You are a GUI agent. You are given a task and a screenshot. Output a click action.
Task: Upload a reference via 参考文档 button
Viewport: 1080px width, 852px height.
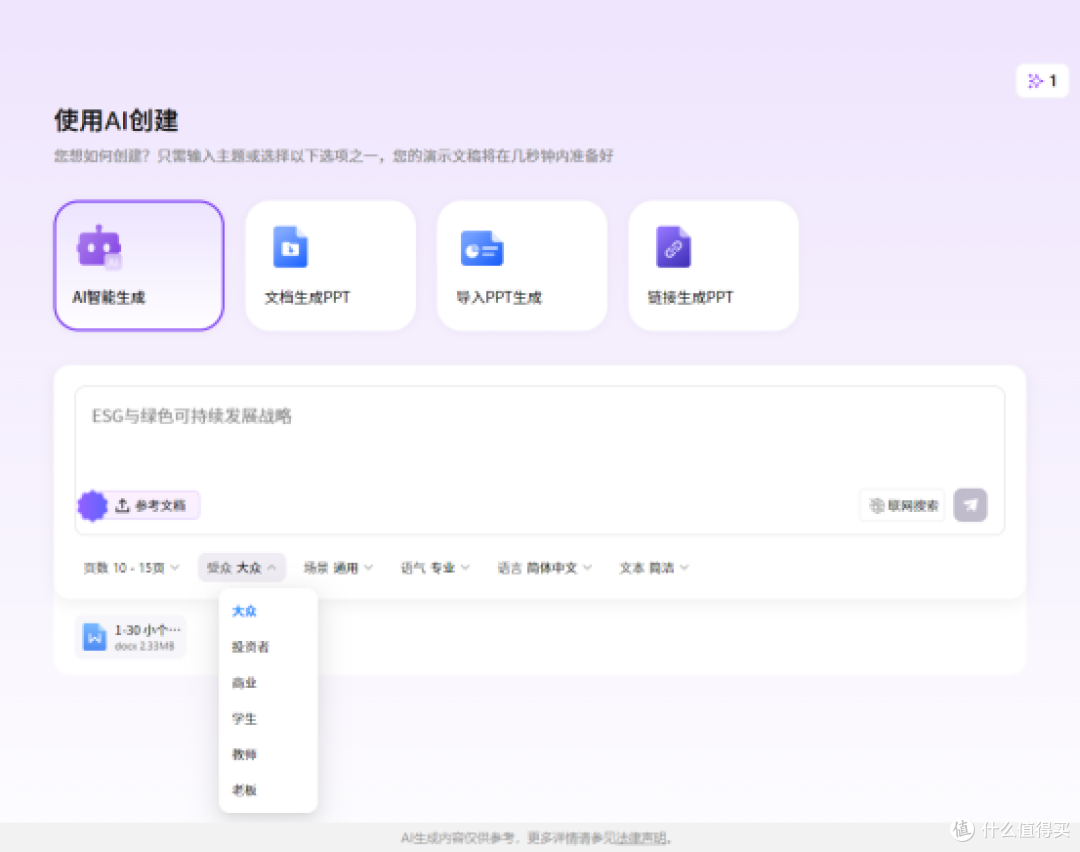point(151,506)
